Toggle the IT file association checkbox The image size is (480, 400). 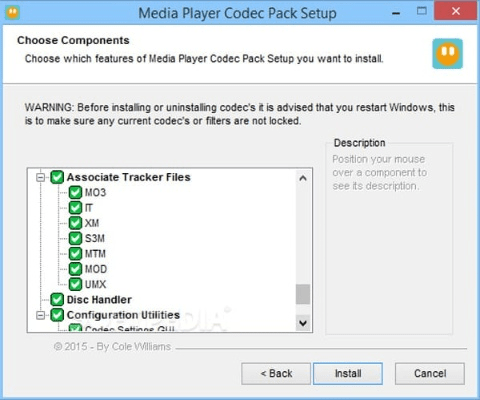tap(75, 208)
